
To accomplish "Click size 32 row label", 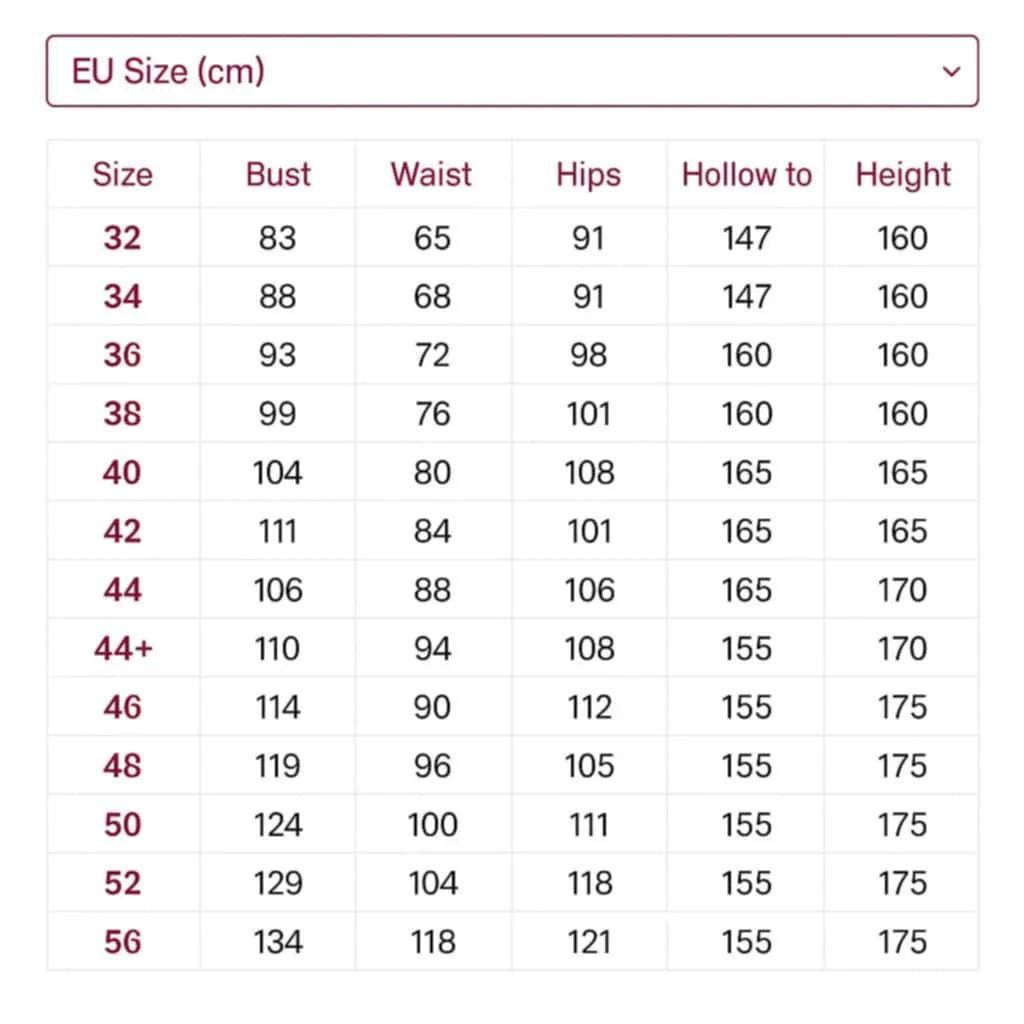I will click(x=122, y=238).
